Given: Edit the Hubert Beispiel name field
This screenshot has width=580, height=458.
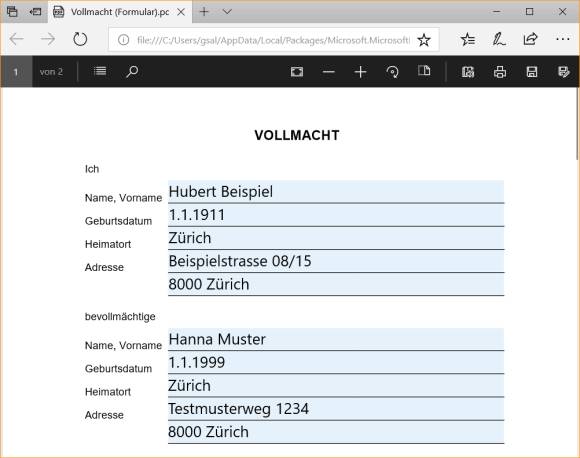Looking at the screenshot, I should 336,192.
